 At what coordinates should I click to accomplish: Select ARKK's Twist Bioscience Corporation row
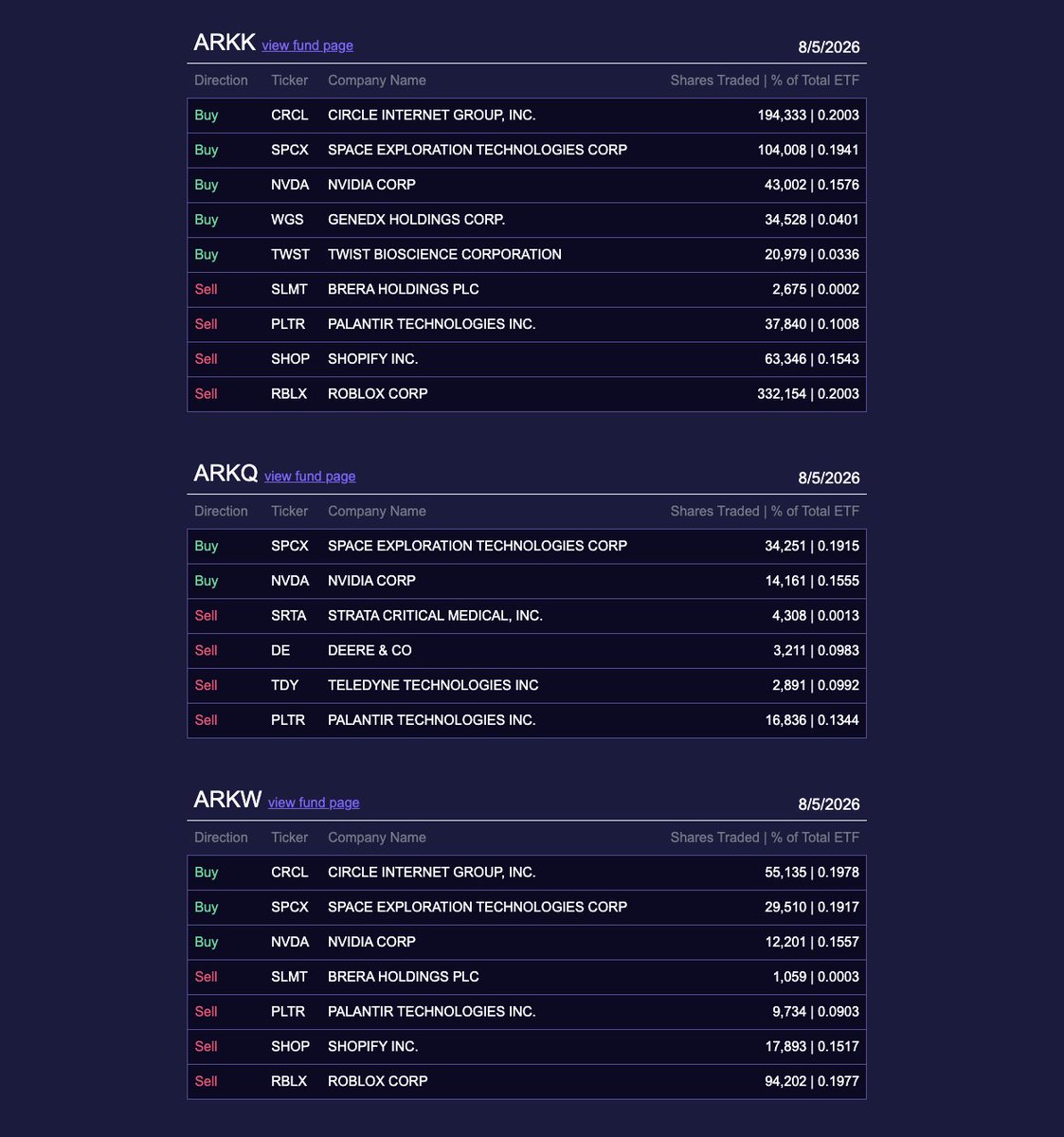(x=527, y=255)
